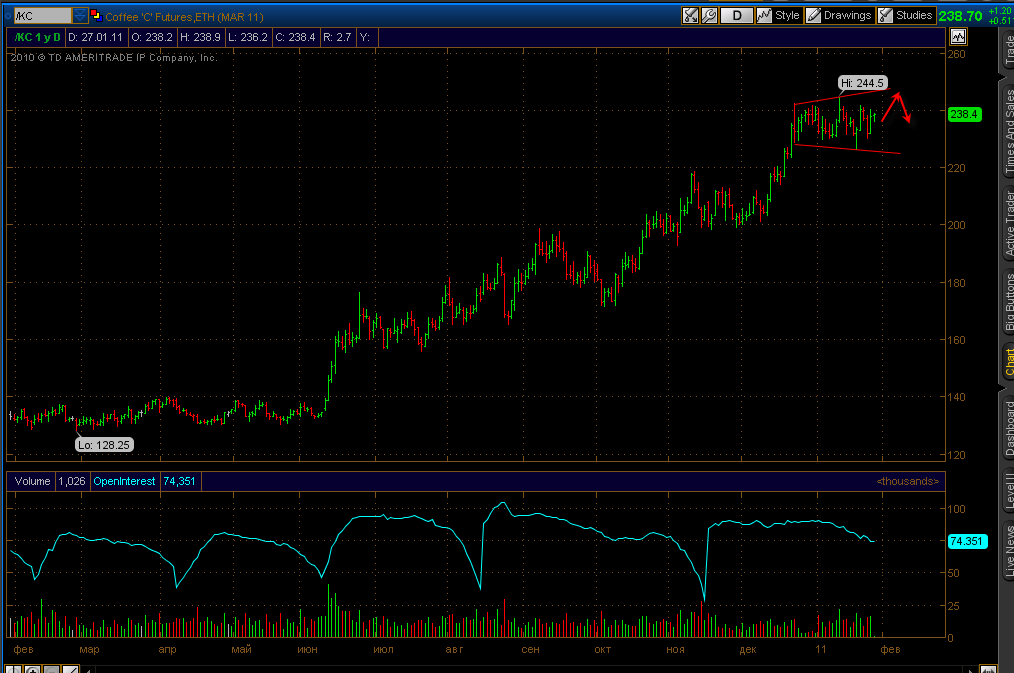Open the /KC symbol dropdown arrow
The height and width of the screenshot is (673, 1014).
(x=80, y=16)
